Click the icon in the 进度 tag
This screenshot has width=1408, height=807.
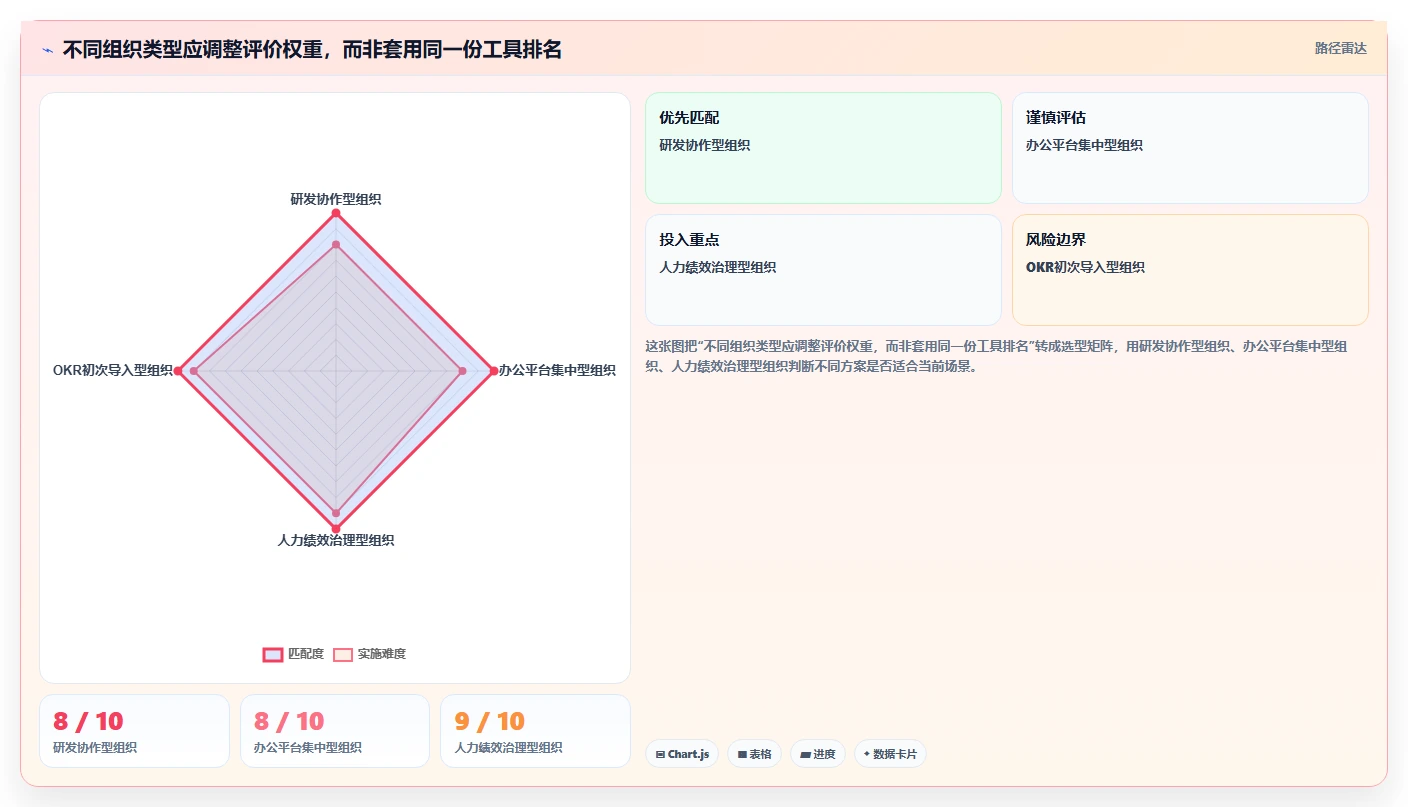(805, 754)
